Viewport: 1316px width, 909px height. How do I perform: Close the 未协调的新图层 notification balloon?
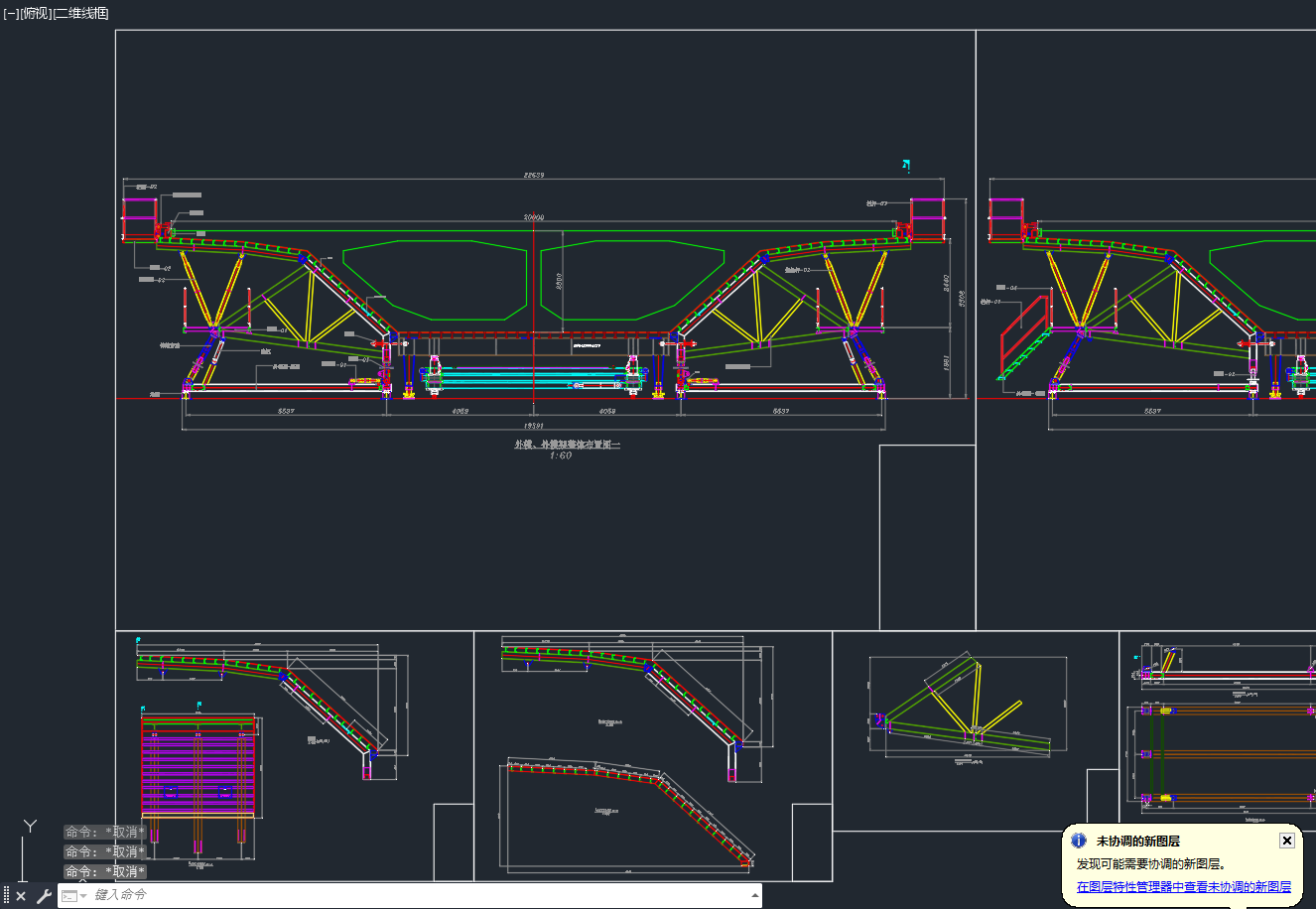pyautogui.click(x=1286, y=841)
